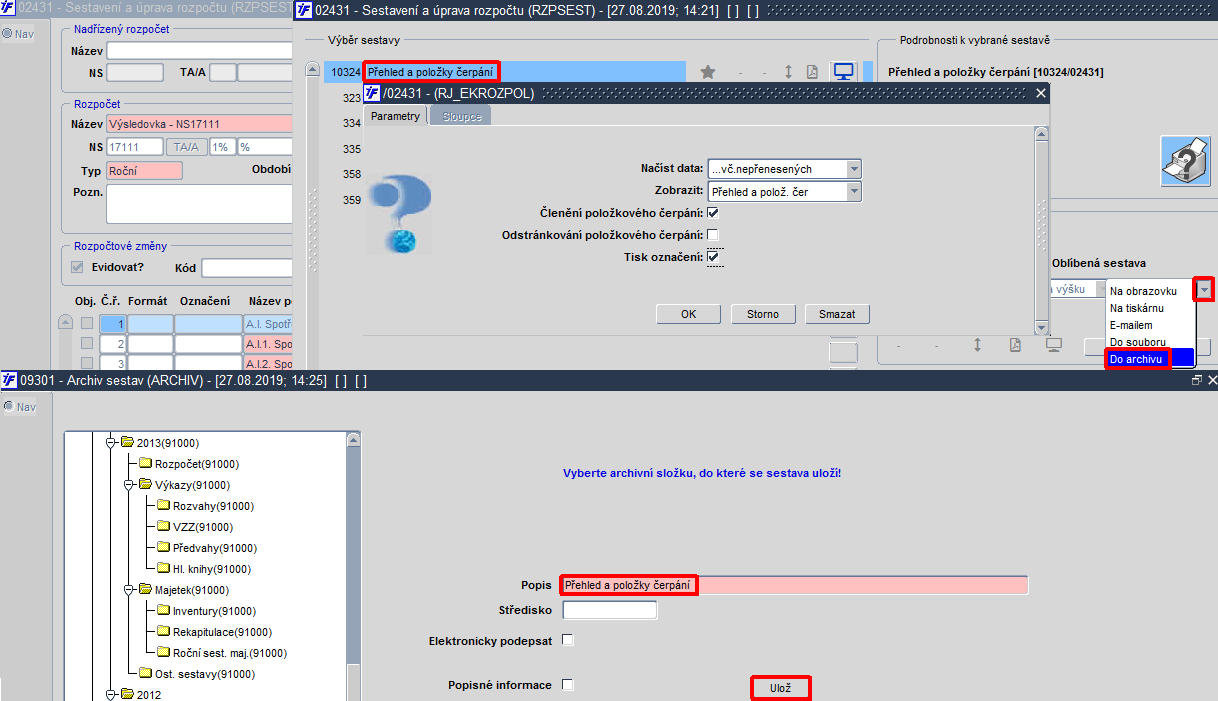Click the VZZ(91000) folder icon
Viewport: 1218px width, 701px height.
(x=164, y=526)
